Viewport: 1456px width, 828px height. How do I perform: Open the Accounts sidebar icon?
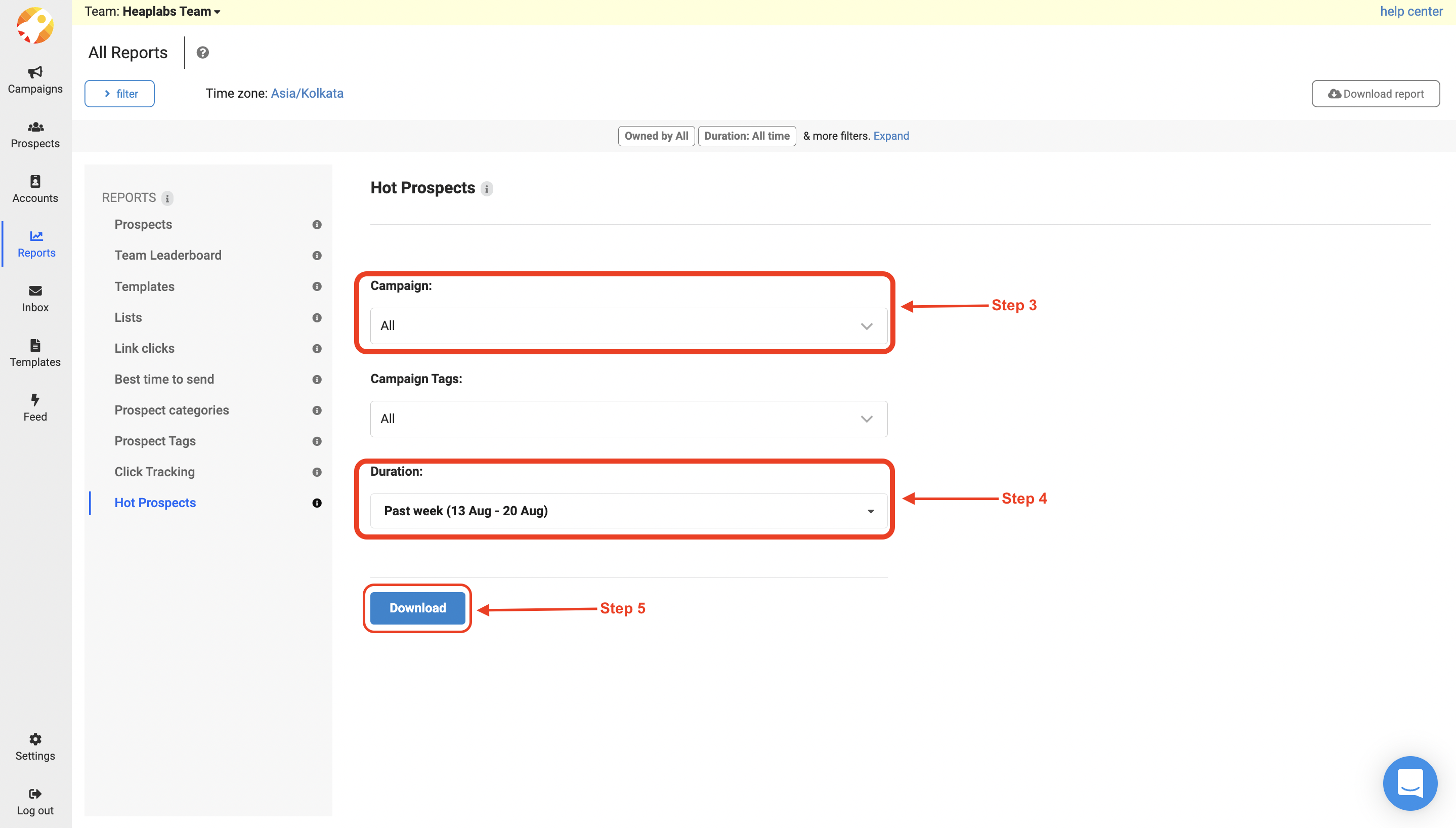tap(35, 181)
